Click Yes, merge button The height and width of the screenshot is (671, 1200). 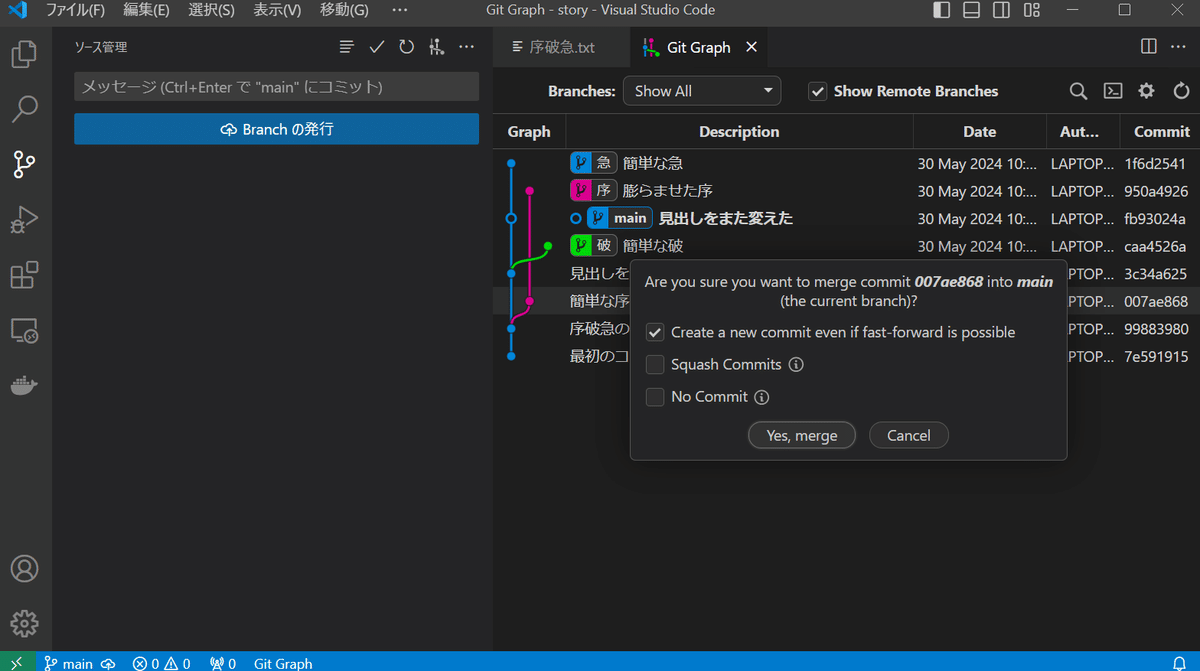coord(802,435)
